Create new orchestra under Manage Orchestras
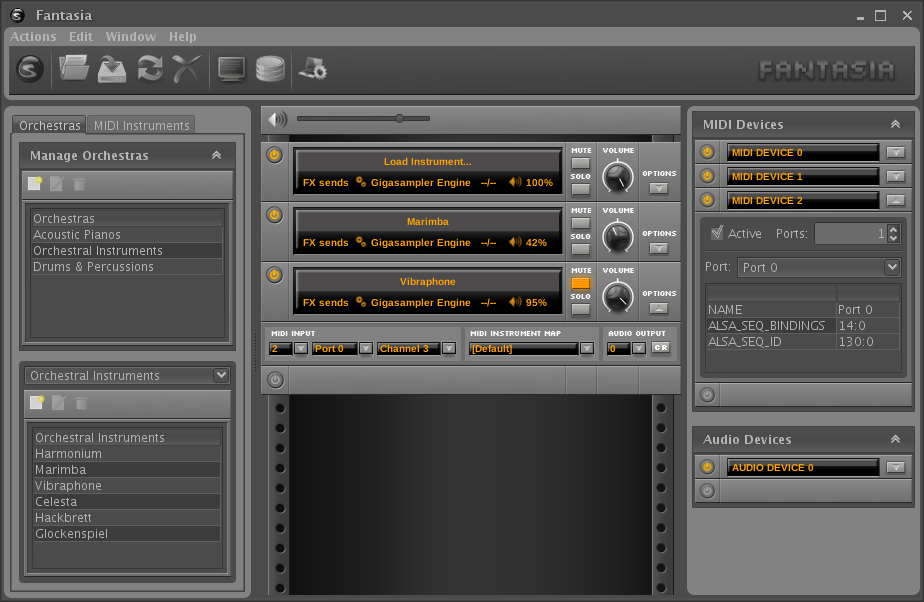 point(36,184)
